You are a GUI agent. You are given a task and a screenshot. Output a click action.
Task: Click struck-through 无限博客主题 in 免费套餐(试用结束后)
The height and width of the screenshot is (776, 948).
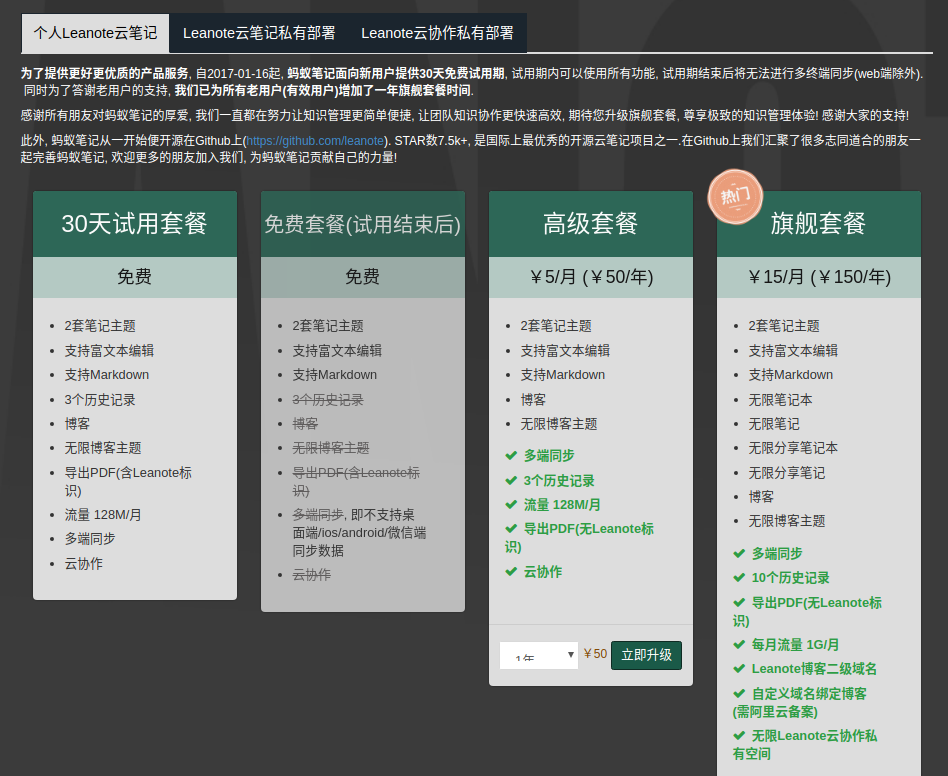tap(331, 448)
